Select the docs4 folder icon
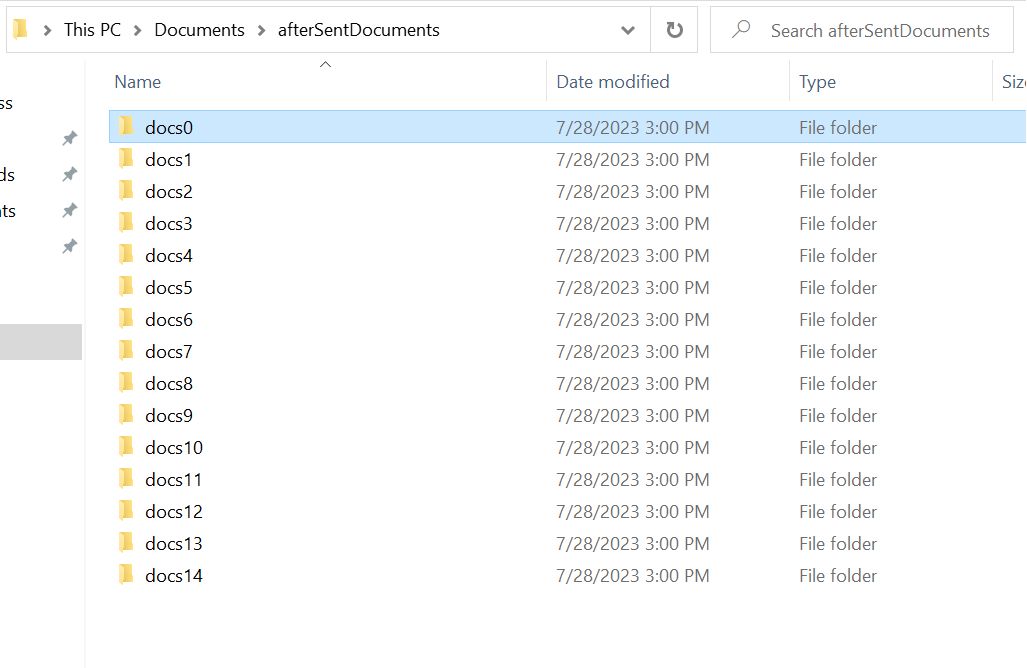Viewport: 1027px width, 668px height. click(126, 254)
